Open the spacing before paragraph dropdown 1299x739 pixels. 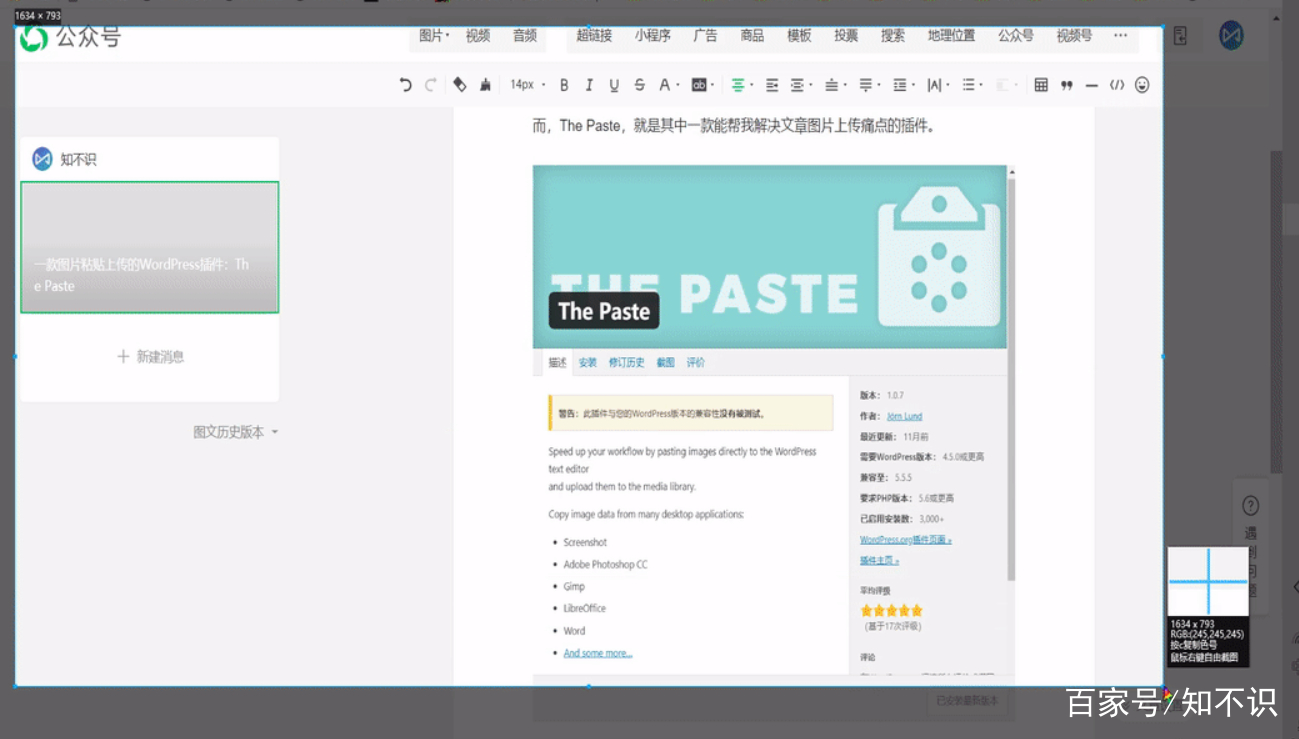pyautogui.click(x=835, y=85)
